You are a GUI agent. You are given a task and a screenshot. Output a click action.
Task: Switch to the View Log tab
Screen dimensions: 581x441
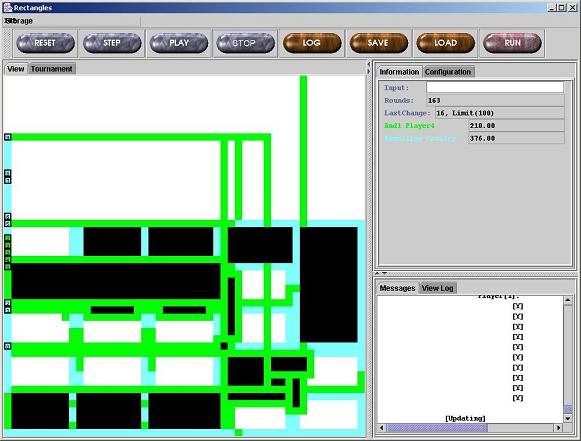(x=438, y=288)
